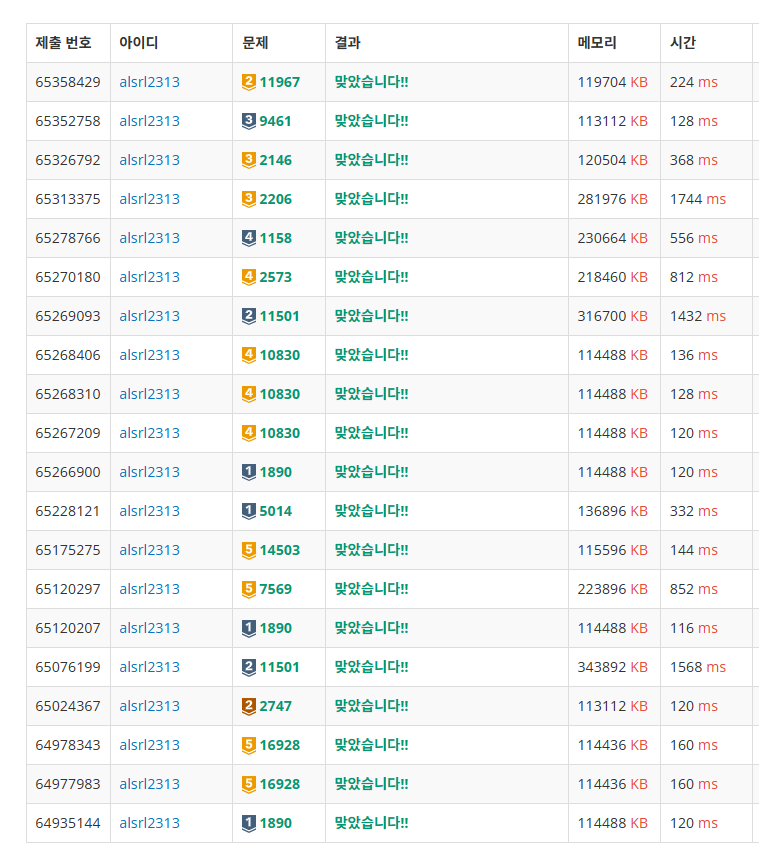Click time value 1568 ms
The height and width of the screenshot is (853, 759).
tap(698, 667)
